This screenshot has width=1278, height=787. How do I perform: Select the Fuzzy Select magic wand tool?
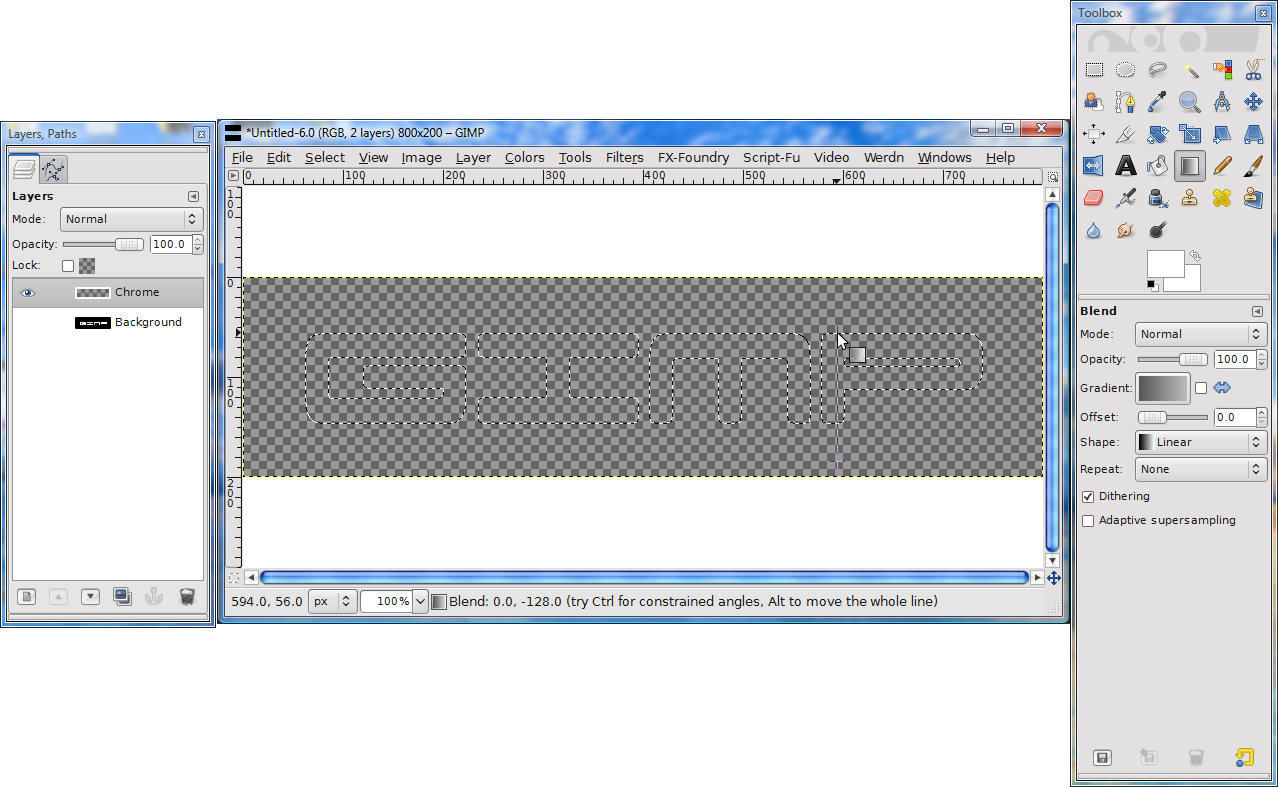(1190, 70)
